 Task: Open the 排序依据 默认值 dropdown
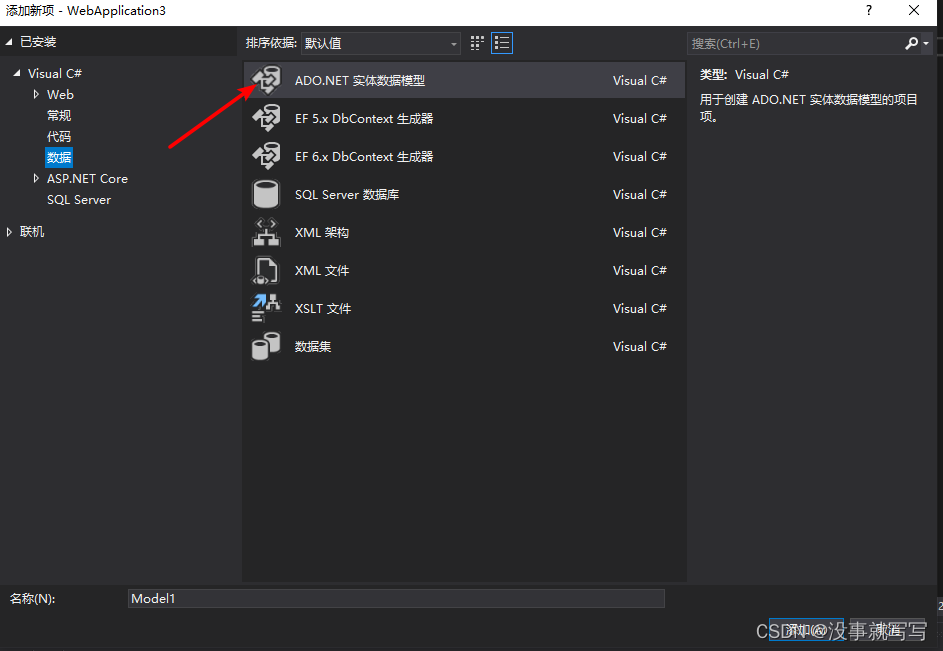tap(381, 43)
